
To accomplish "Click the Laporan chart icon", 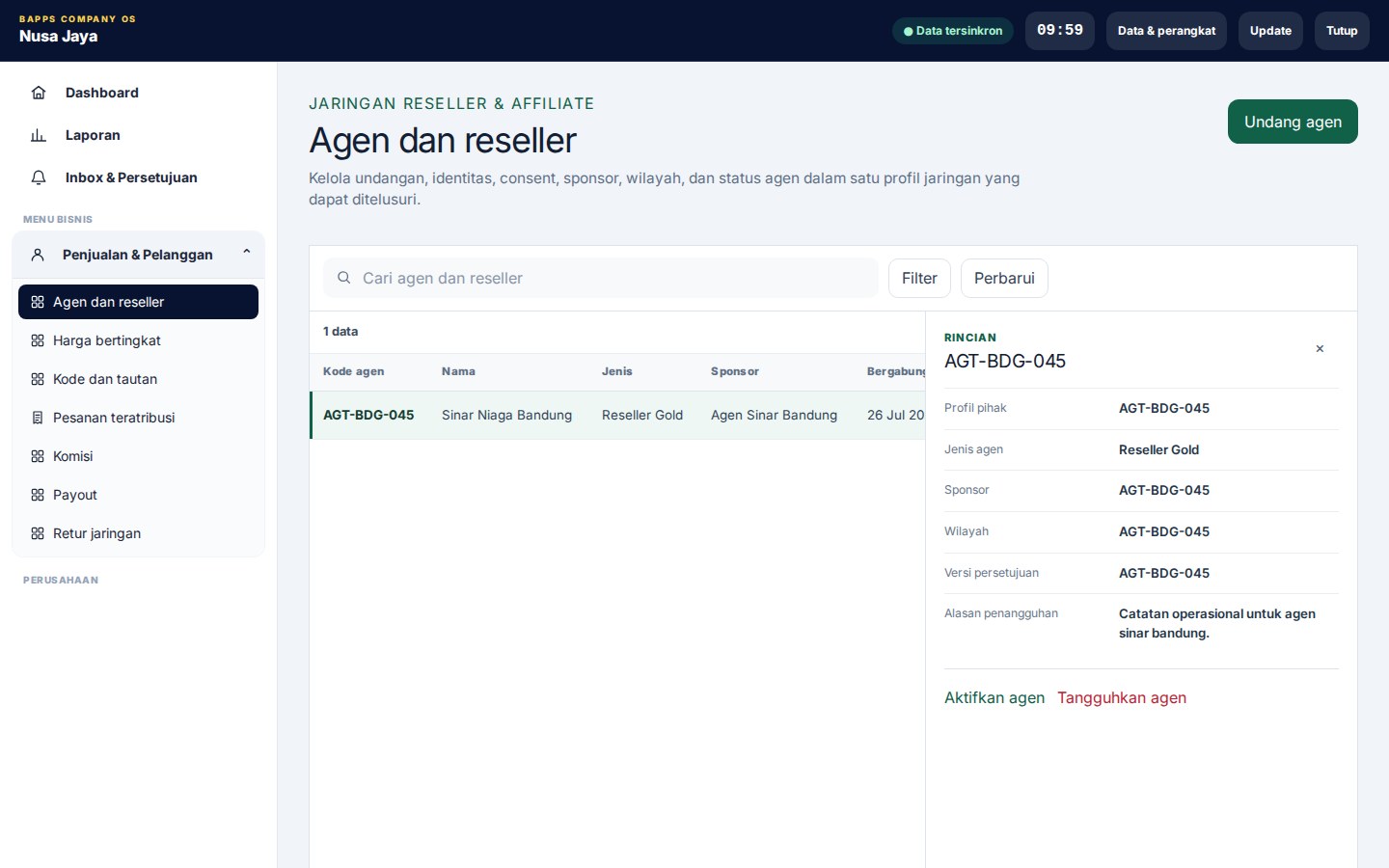I will point(39,135).
